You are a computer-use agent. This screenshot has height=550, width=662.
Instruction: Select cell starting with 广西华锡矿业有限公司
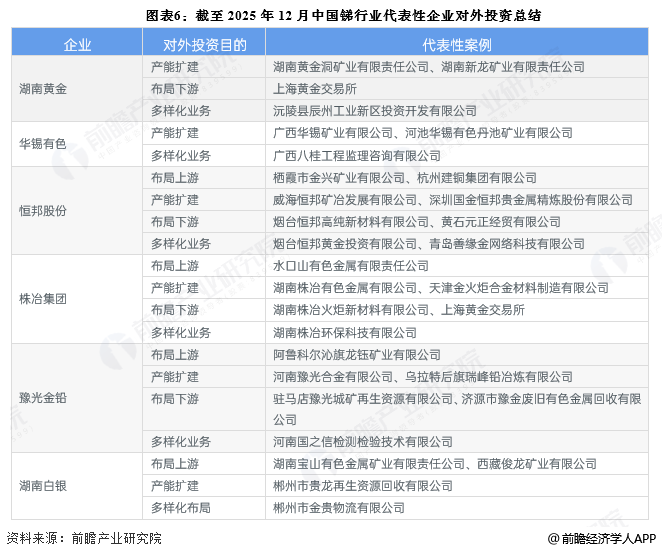coord(457,133)
